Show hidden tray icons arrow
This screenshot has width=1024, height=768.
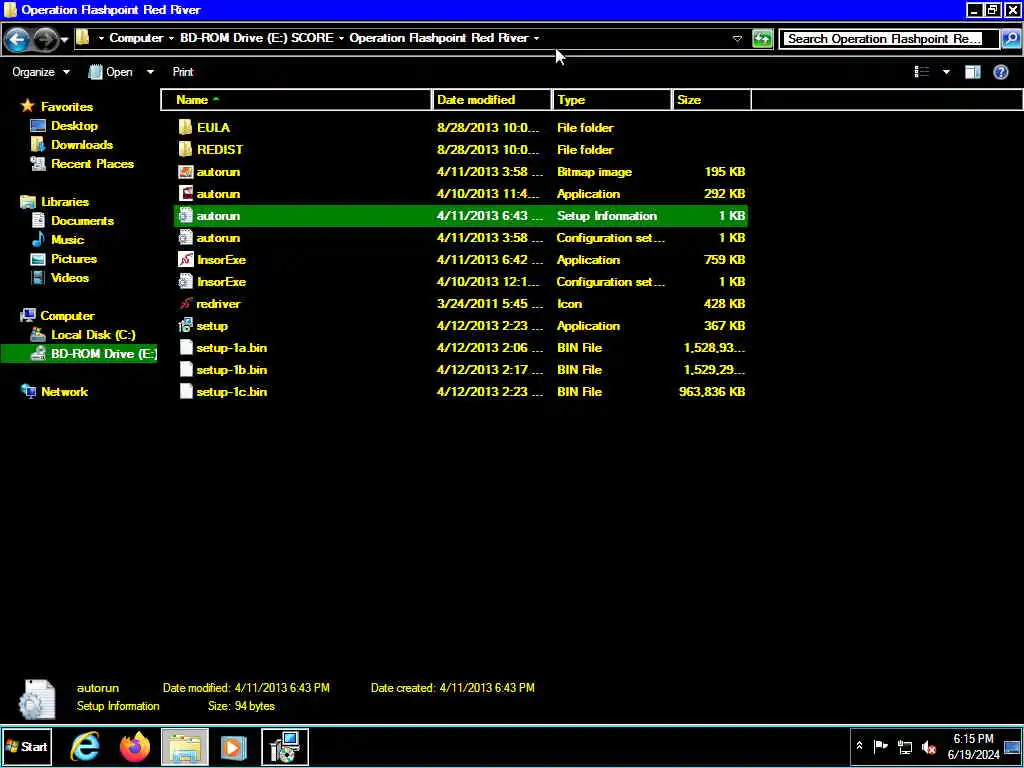(x=859, y=746)
